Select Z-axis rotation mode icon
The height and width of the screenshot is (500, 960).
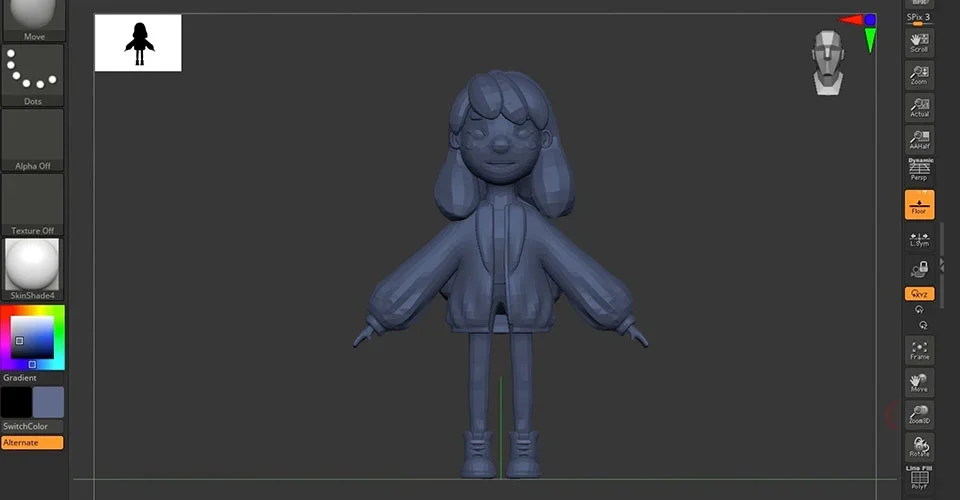923,325
